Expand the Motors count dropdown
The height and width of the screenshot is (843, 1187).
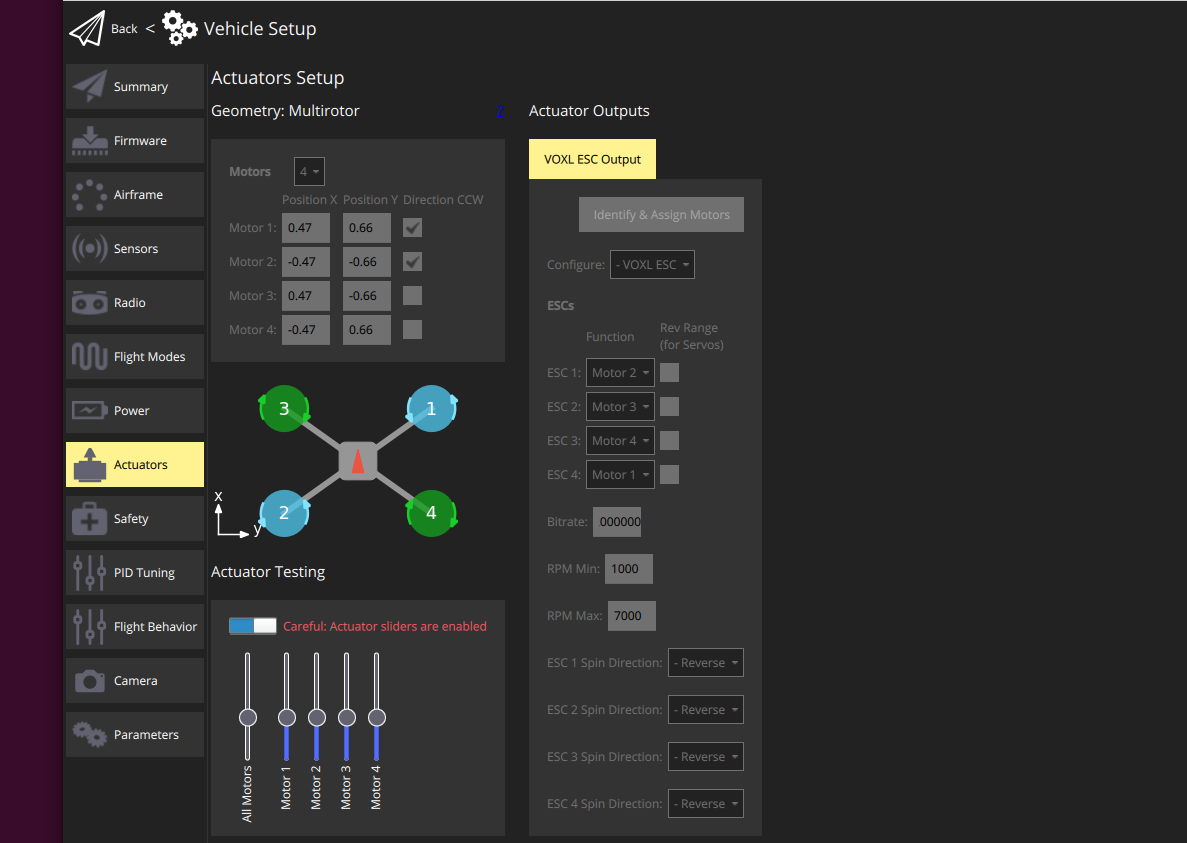309,172
